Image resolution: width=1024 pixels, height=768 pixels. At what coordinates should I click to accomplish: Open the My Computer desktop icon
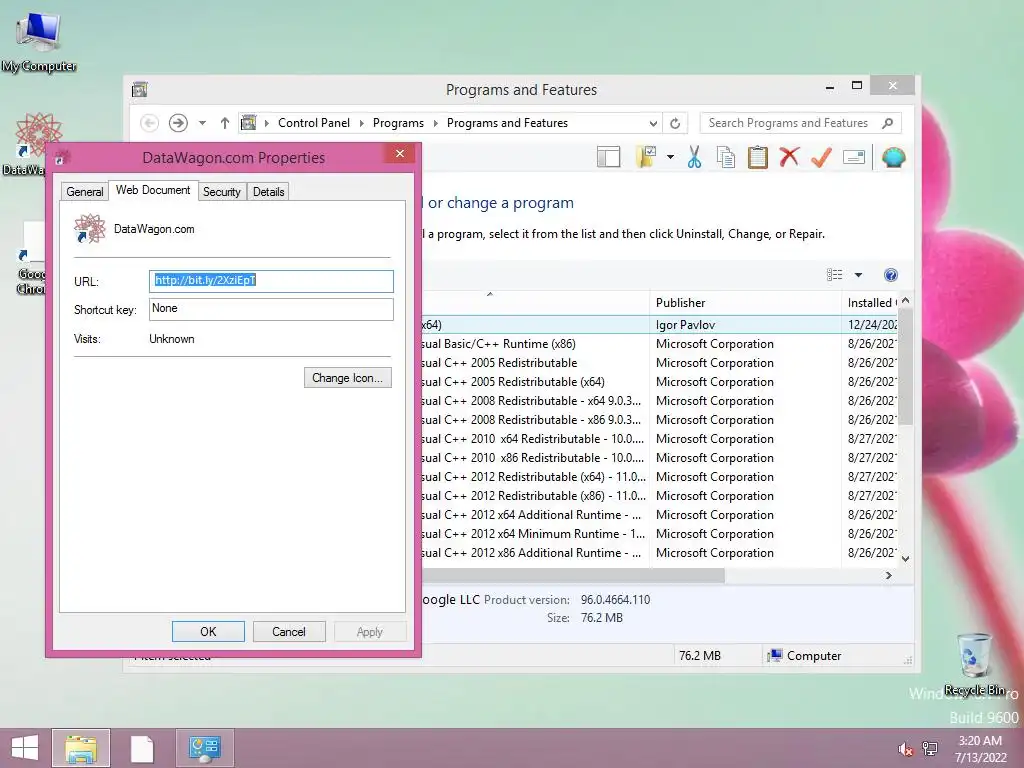(x=39, y=40)
